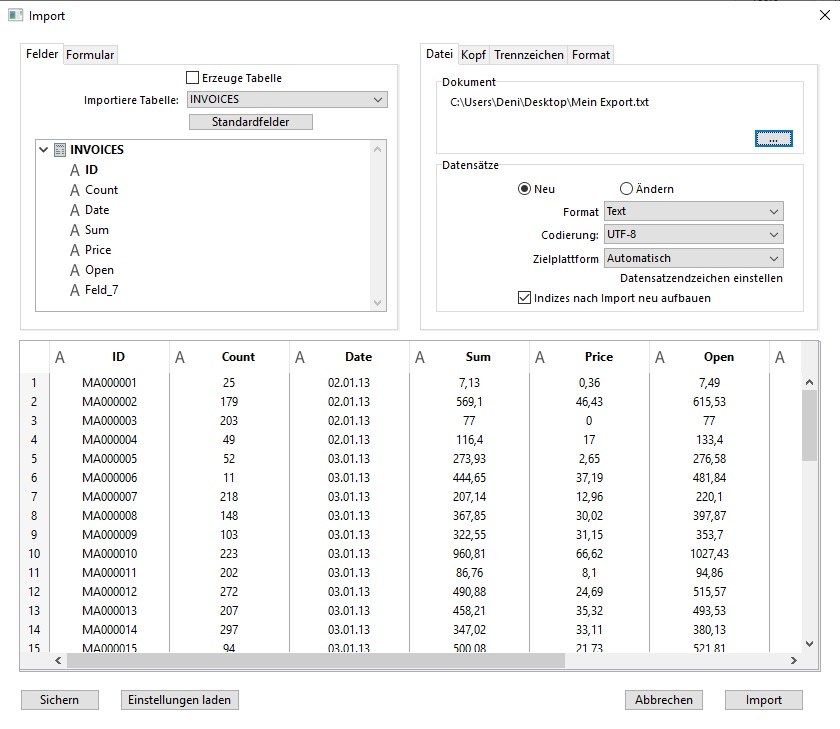Open the Trennzeichen tab
The width and height of the screenshot is (840, 729).
pyautogui.click(x=529, y=55)
